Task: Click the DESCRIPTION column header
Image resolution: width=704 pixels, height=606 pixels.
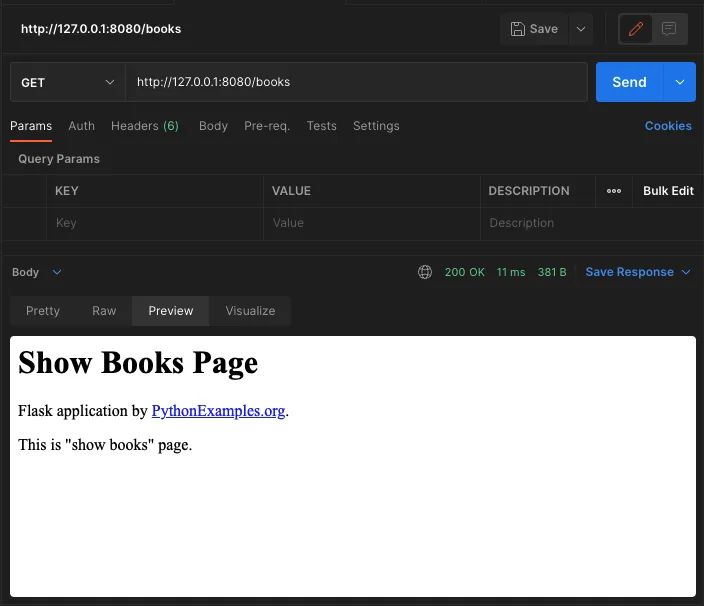Action: click(x=529, y=191)
